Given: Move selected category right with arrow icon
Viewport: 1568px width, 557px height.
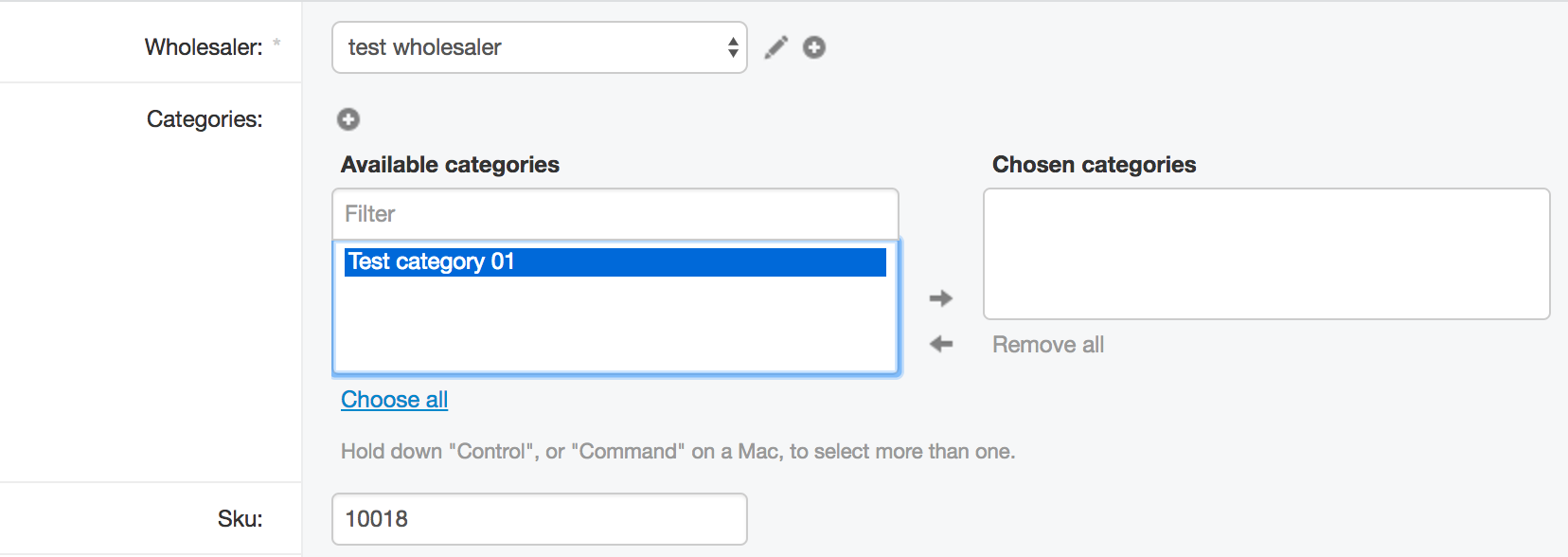Looking at the screenshot, I should point(940,298).
